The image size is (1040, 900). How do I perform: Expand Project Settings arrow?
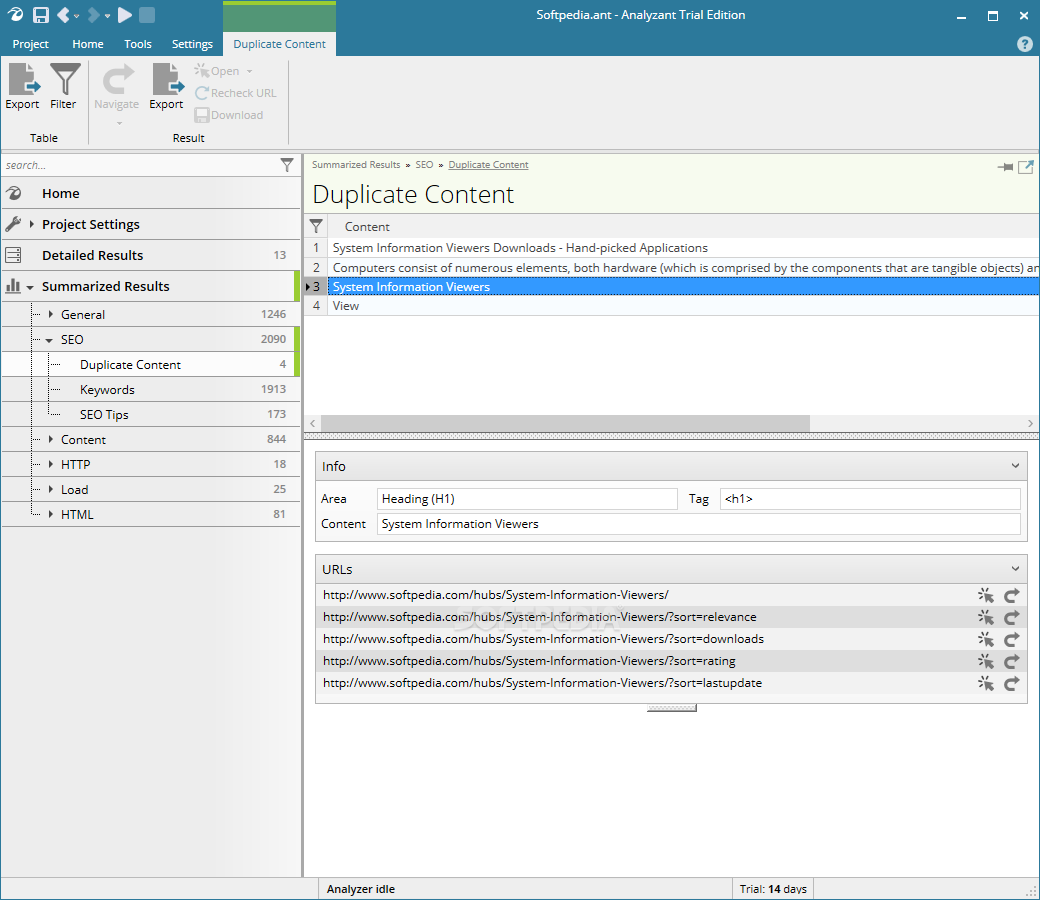click(x=31, y=224)
